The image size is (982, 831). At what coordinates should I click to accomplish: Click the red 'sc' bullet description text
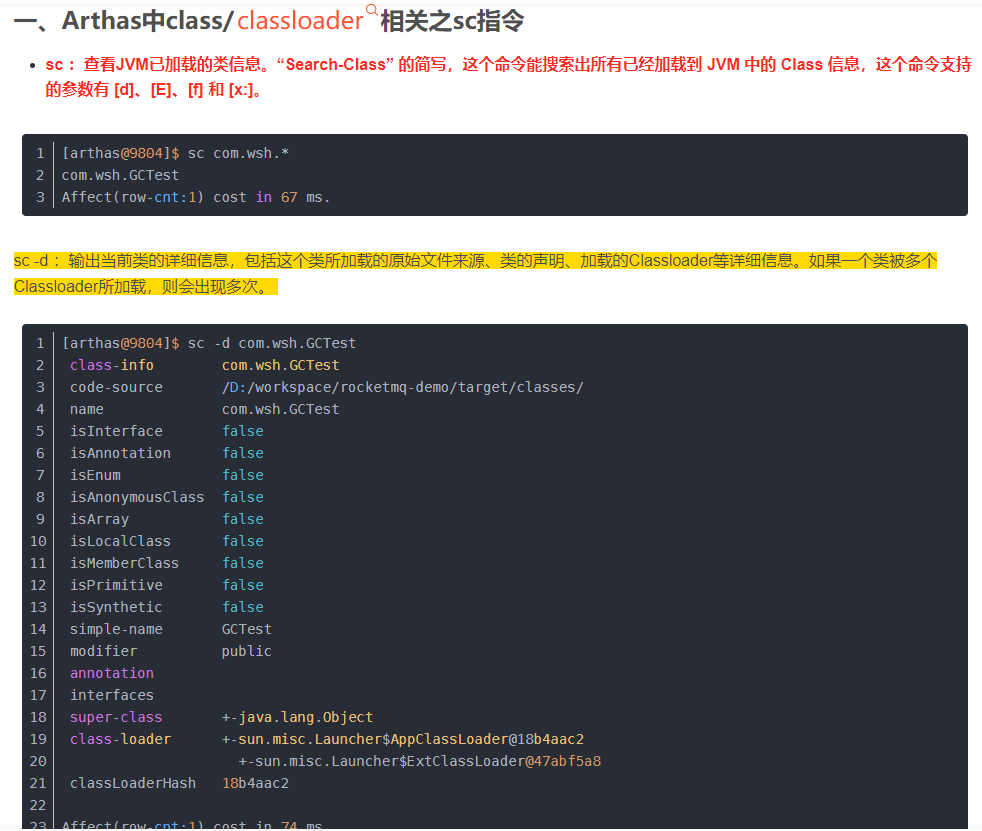click(508, 77)
